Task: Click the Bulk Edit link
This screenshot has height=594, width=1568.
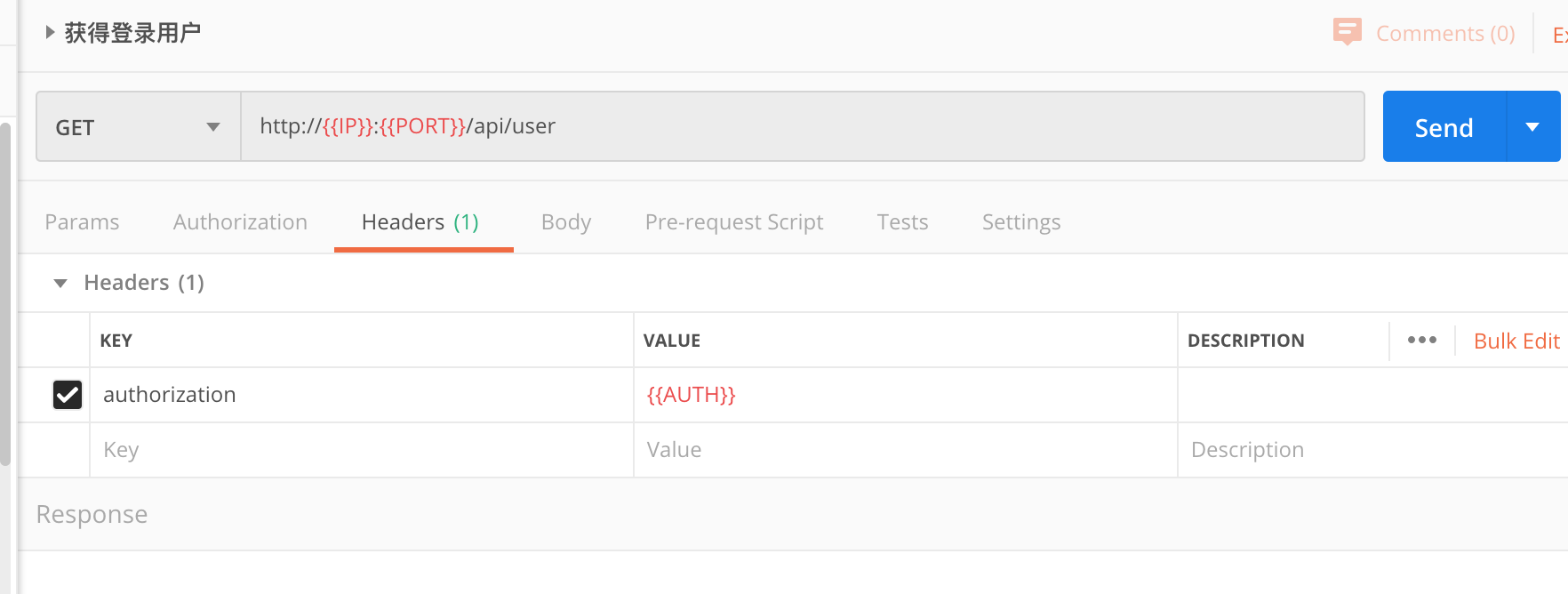Action: (x=1516, y=341)
